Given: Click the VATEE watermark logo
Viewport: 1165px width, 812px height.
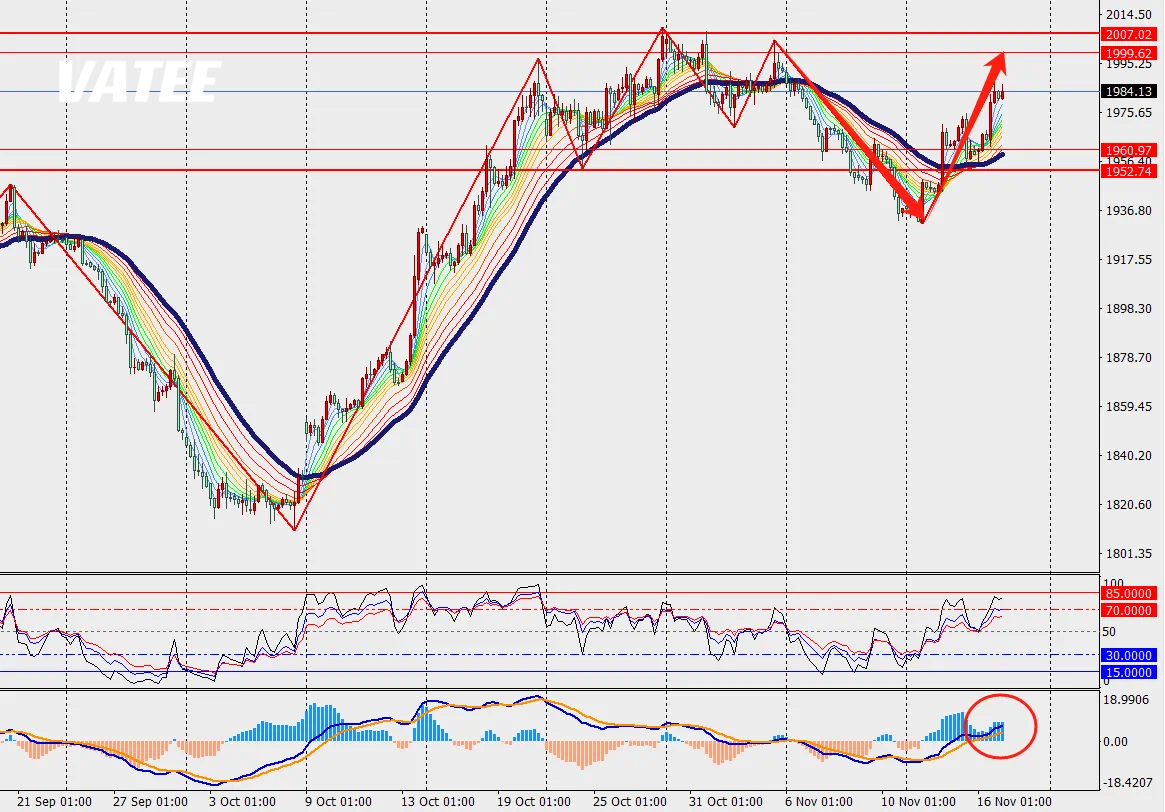Looking at the screenshot, I should pyautogui.click(x=137, y=82).
